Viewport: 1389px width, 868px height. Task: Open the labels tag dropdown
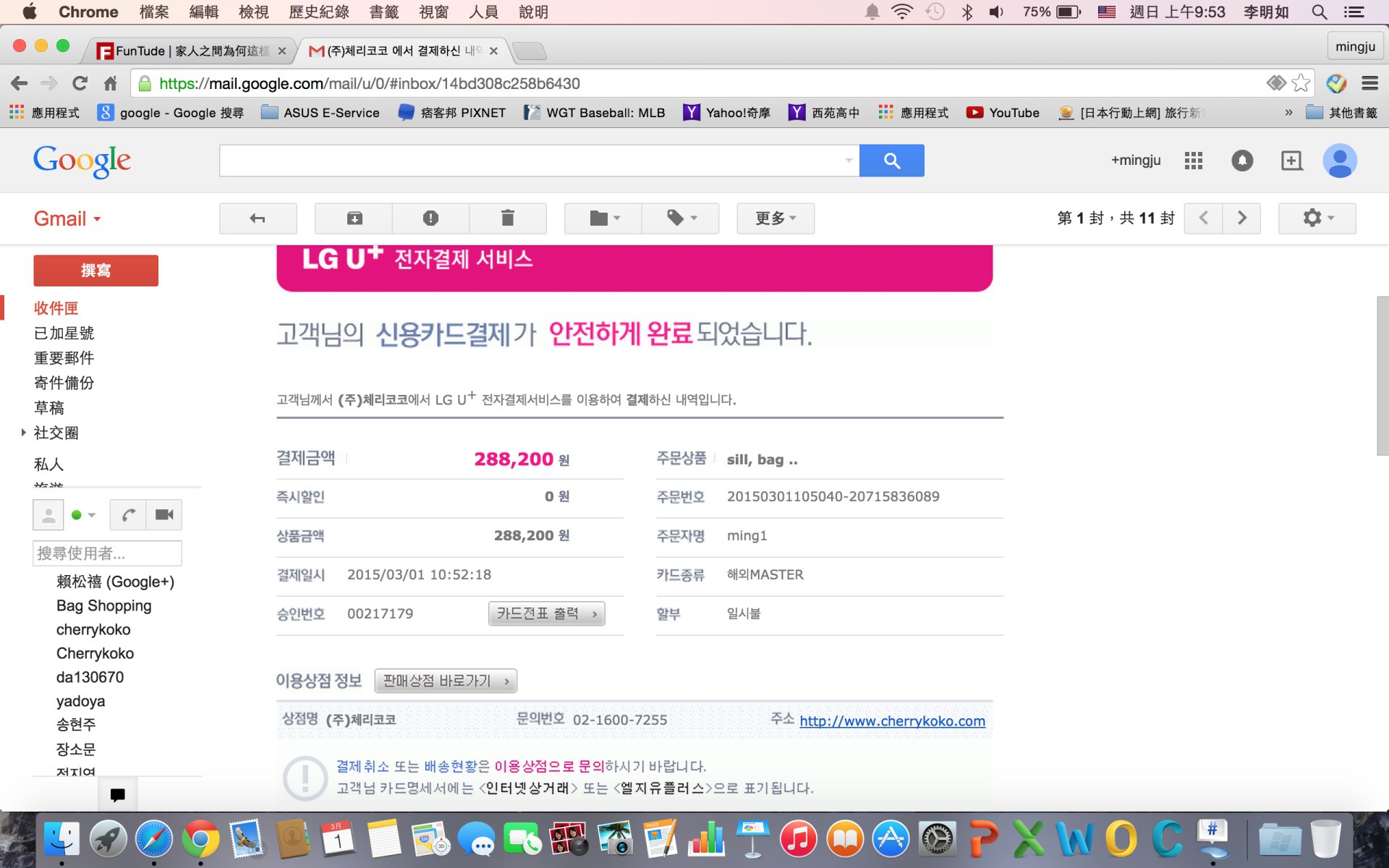pos(681,218)
